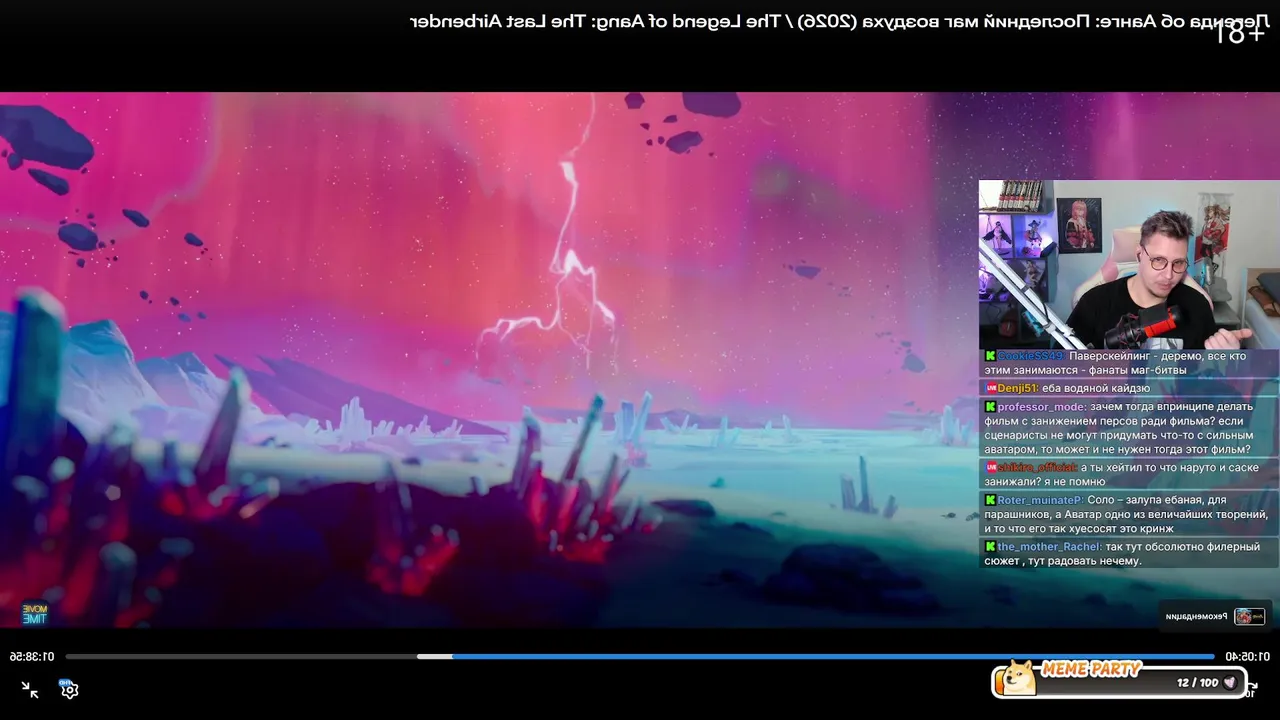1280x720 pixels.
Task: Click the 01:05:40 time label
Action: (1248, 657)
